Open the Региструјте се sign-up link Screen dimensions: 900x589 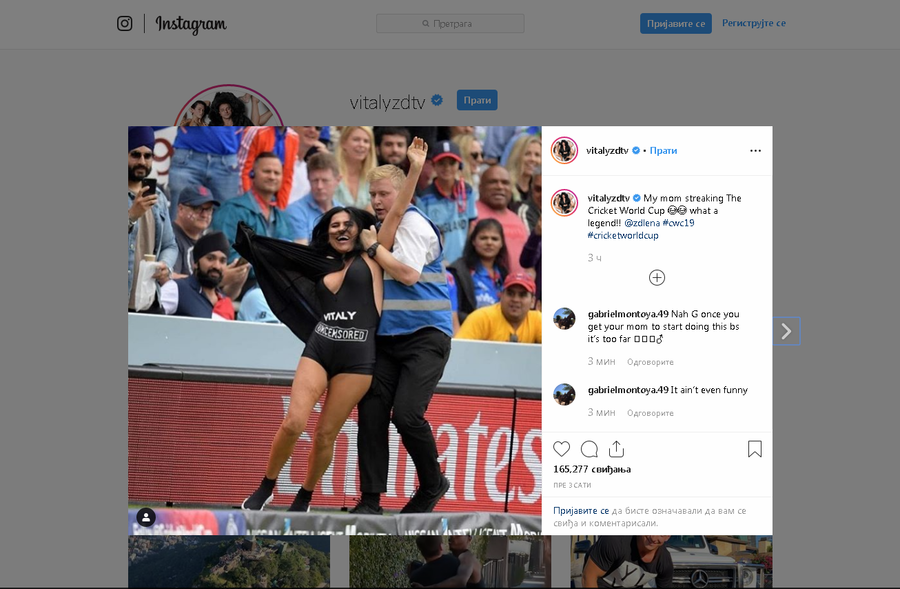[x=754, y=23]
